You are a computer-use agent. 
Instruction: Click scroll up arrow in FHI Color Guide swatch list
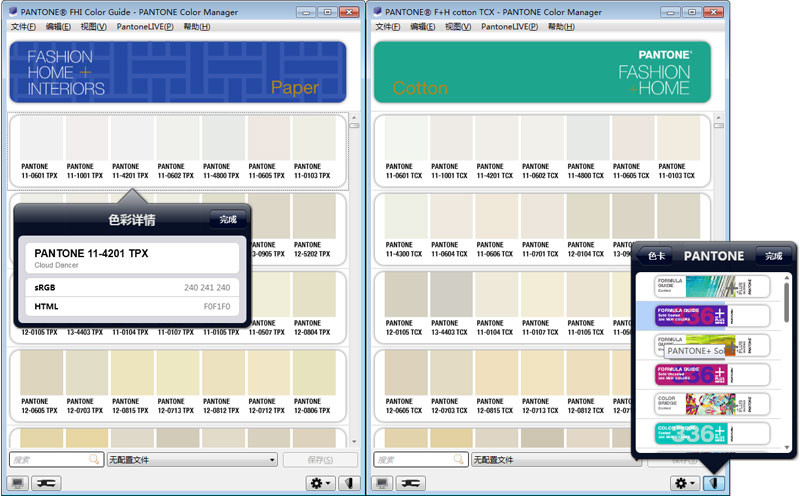coord(354,117)
